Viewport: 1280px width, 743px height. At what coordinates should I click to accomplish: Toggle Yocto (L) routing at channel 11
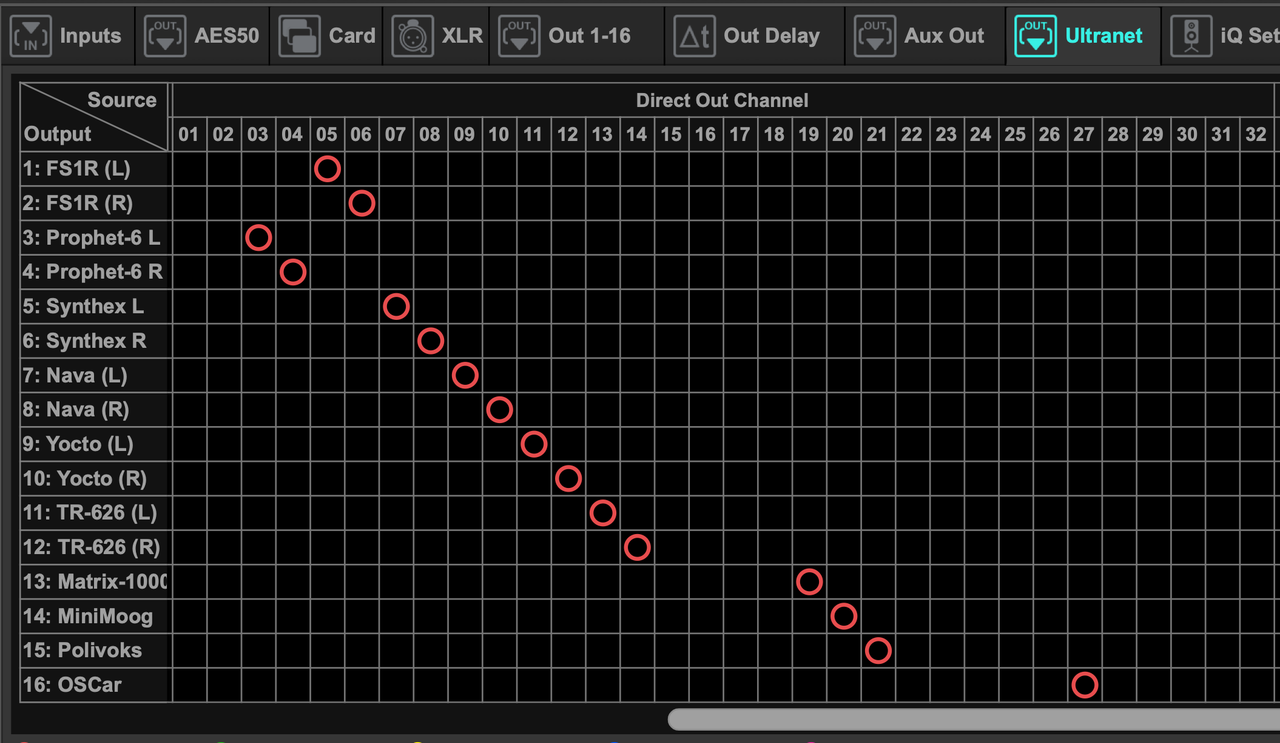point(534,444)
